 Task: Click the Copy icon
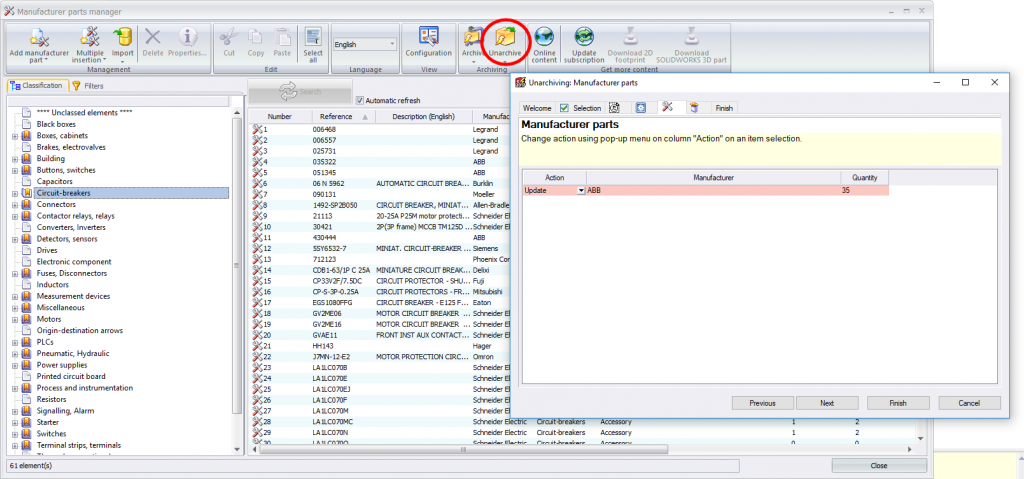point(256,38)
